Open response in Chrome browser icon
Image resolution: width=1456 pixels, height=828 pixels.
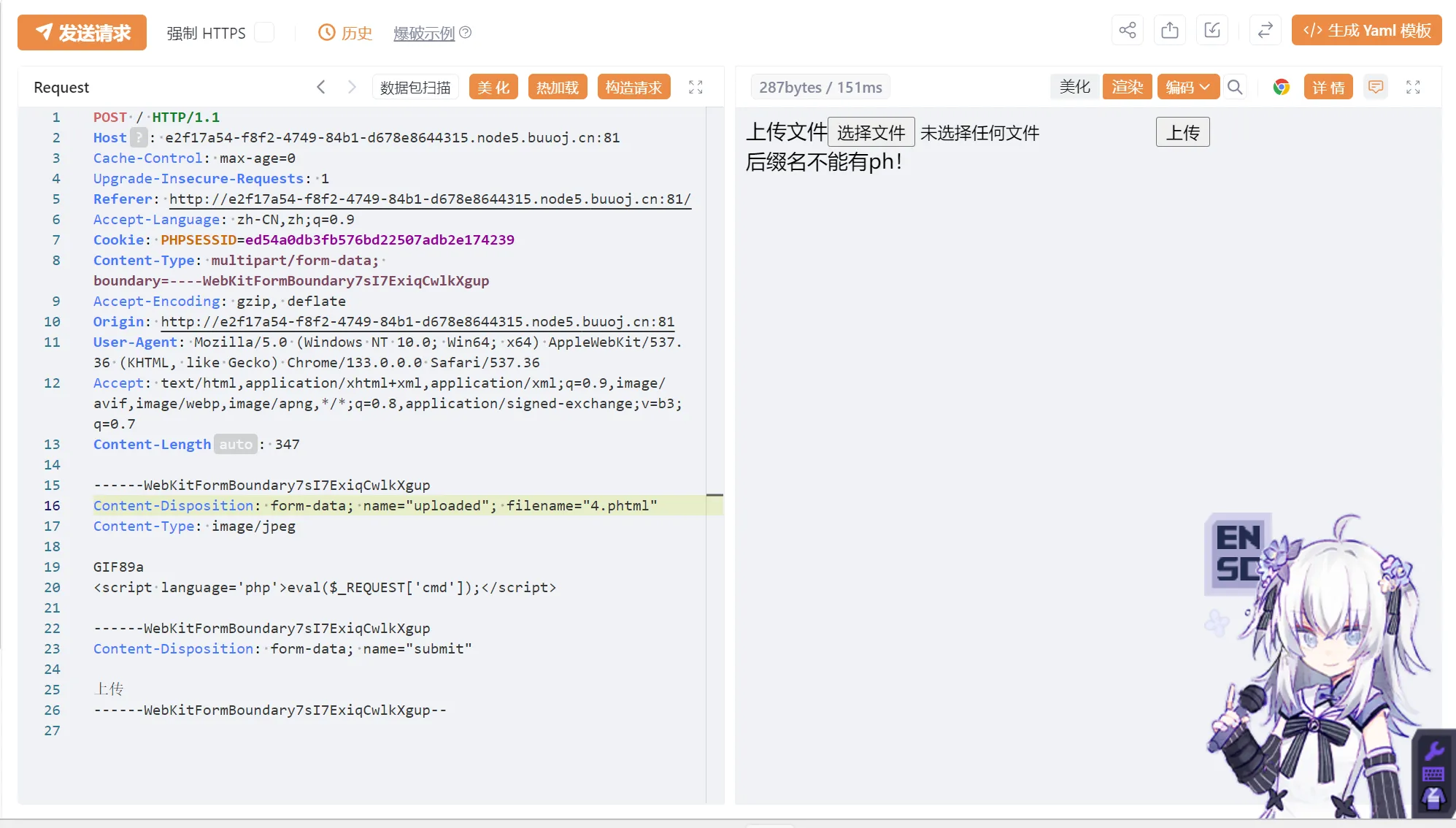[x=1281, y=87]
